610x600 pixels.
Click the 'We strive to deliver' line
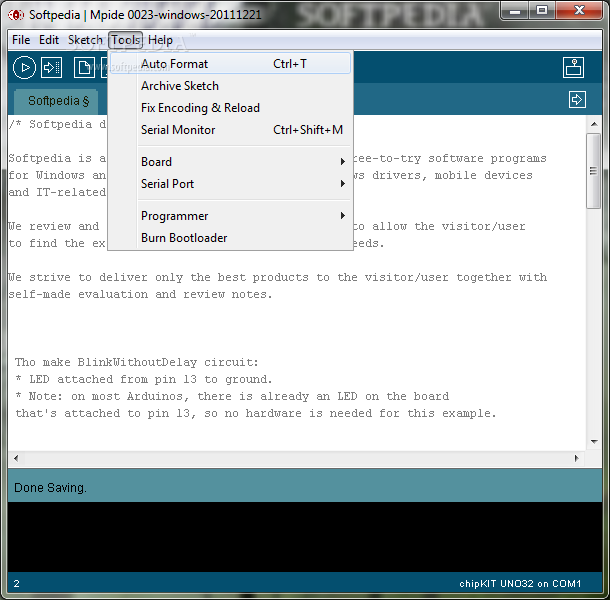(x=278, y=277)
